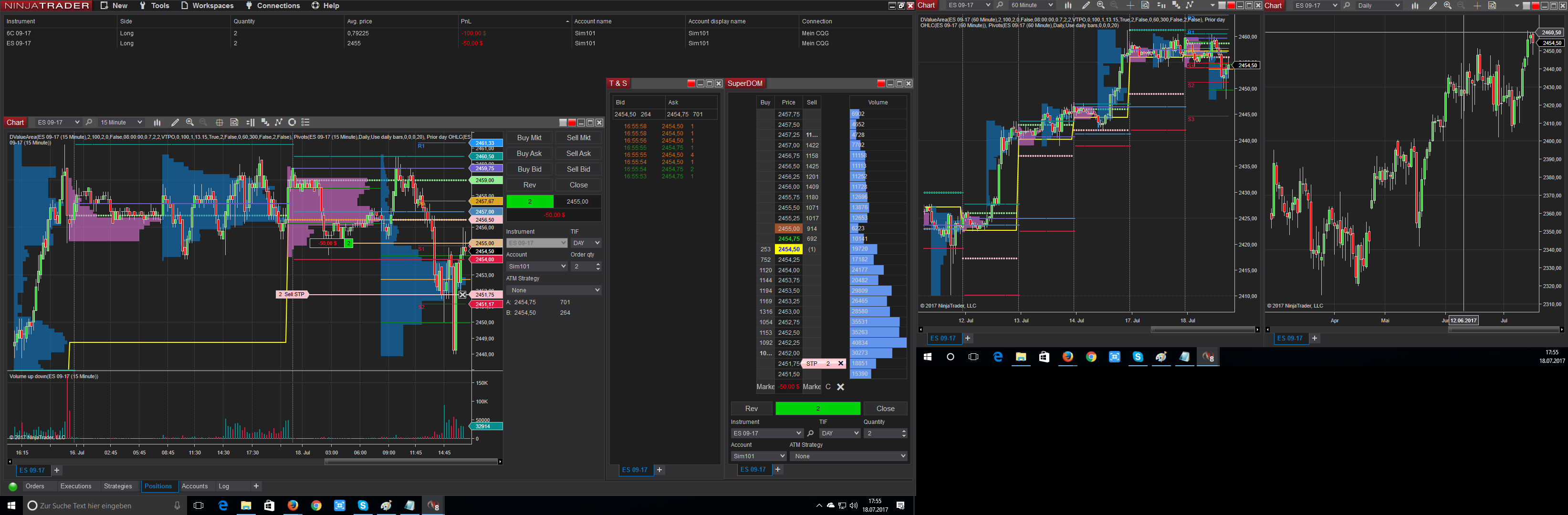Expand toolbar overflow arrow in 60 Minute chart

pos(1212,5)
